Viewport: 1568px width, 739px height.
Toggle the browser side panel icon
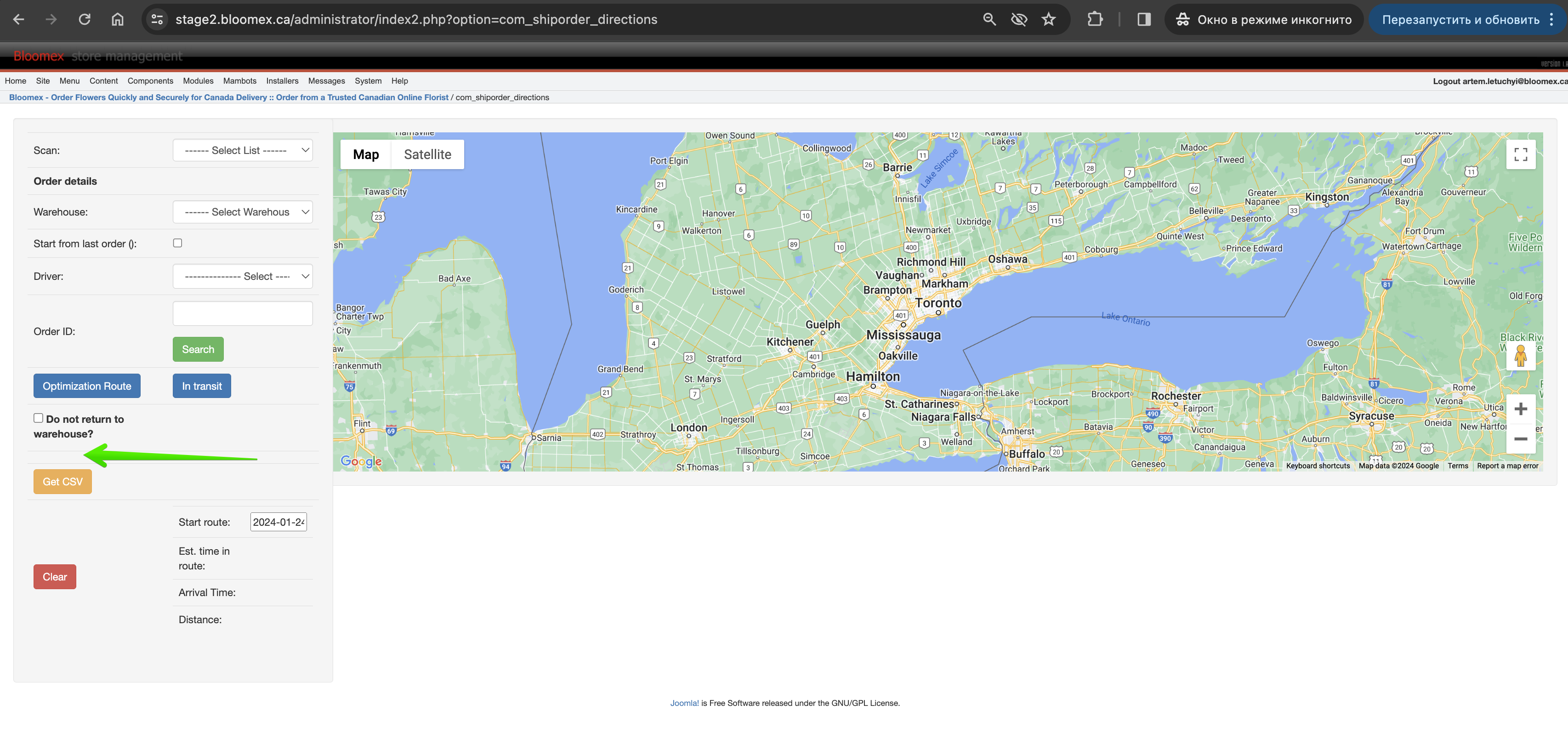pyautogui.click(x=1144, y=19)
